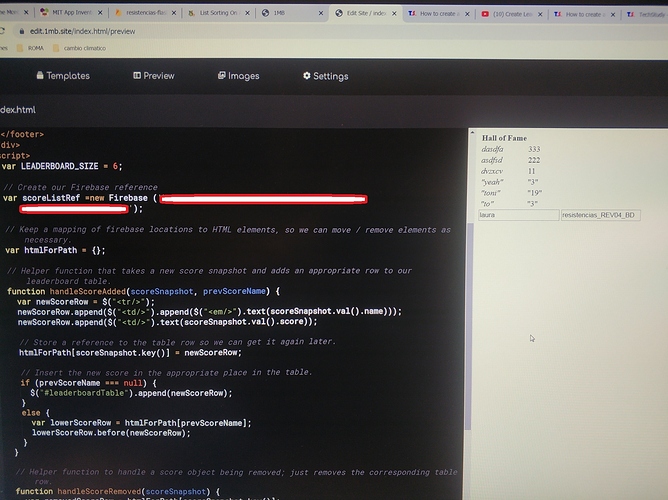Switch to YouTube Create Lea browser tab
Image resolution: width=668 pixels, height=500 pixels.
(513, 14)
